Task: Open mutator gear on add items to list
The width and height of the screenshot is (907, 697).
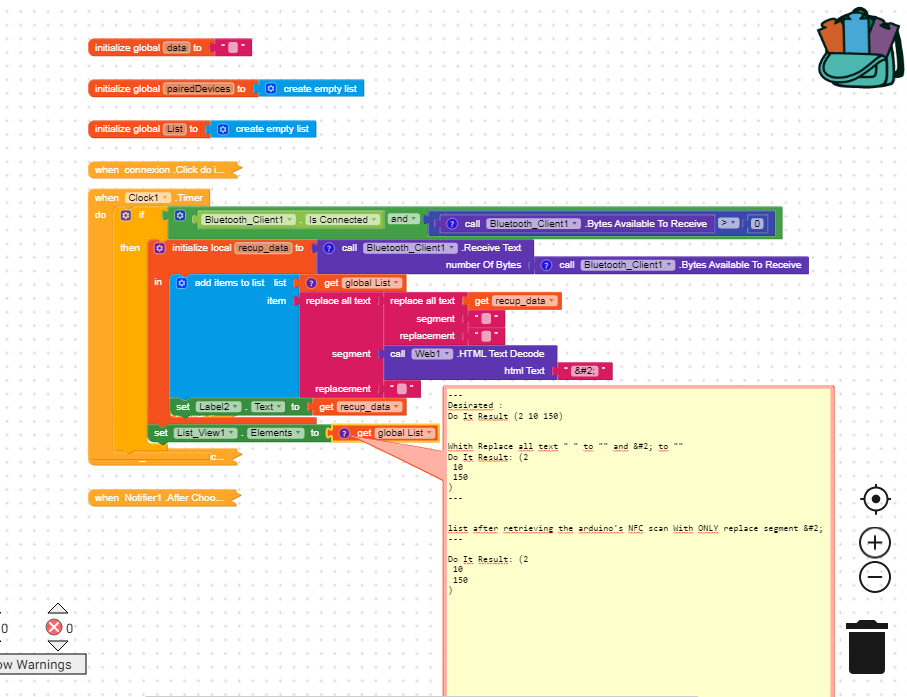Action: [x=182, y=283]
